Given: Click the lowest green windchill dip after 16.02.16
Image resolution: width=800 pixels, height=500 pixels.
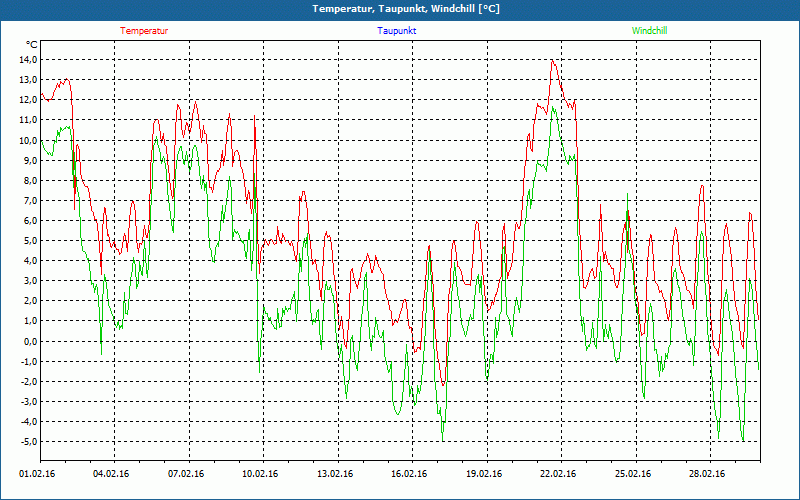Looking at the screenshot, I should click(x=443, y=439).
